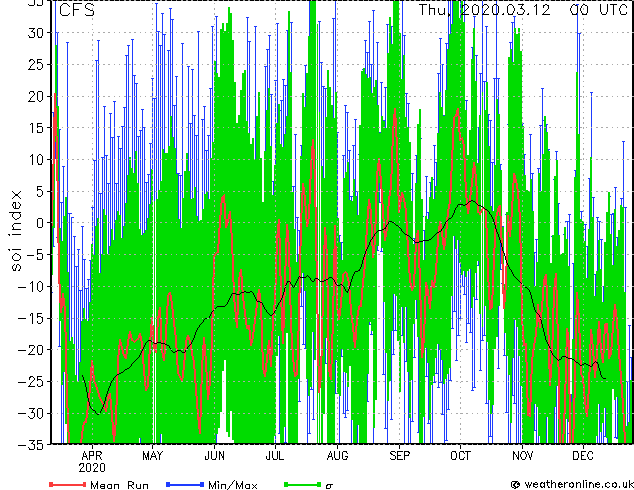This screenshot has height=490, width=634.
Task: Click the sigma symbol legend label
Action: (x=329, y=486)
